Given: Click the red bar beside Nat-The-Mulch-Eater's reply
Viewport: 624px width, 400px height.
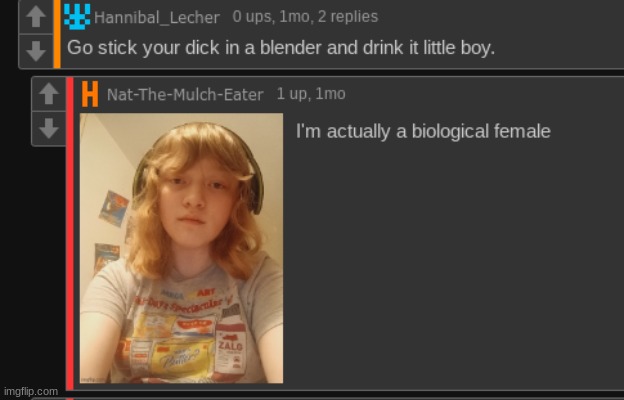Looking at the screenshot, I should [x=70, y=233].
